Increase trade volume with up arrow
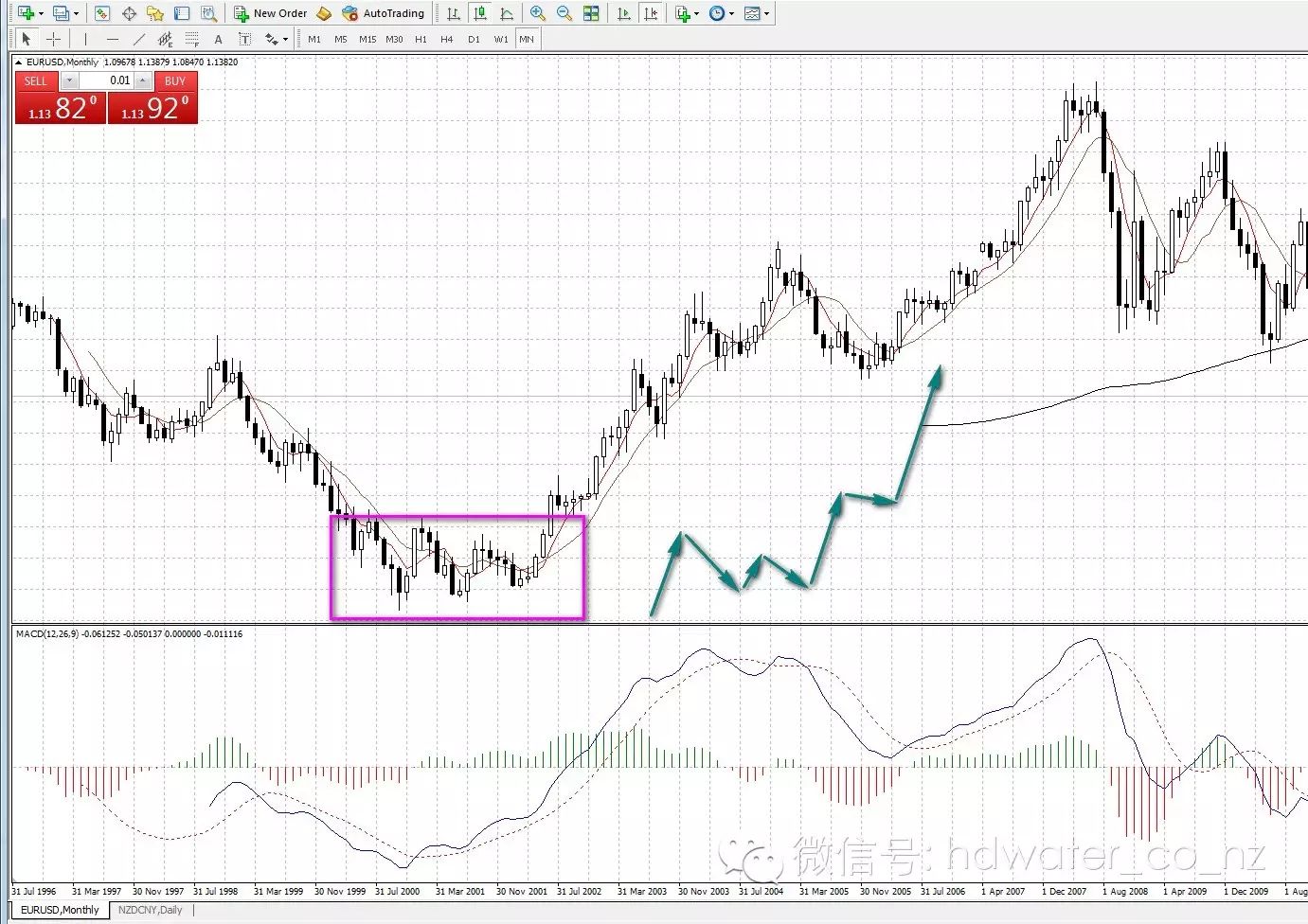 click(x=143, y=80)
